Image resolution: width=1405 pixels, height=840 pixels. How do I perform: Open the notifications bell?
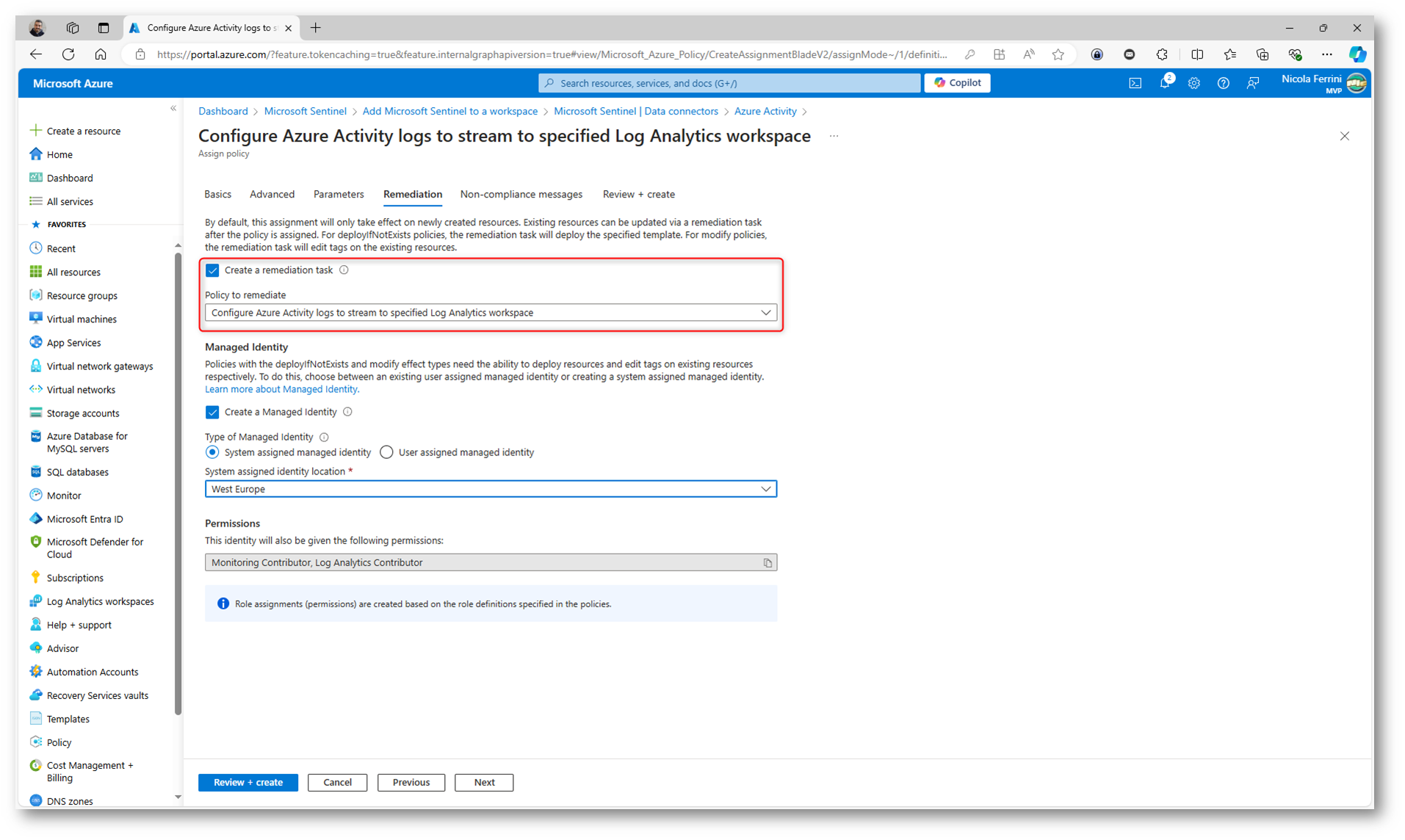(1165, 83)
